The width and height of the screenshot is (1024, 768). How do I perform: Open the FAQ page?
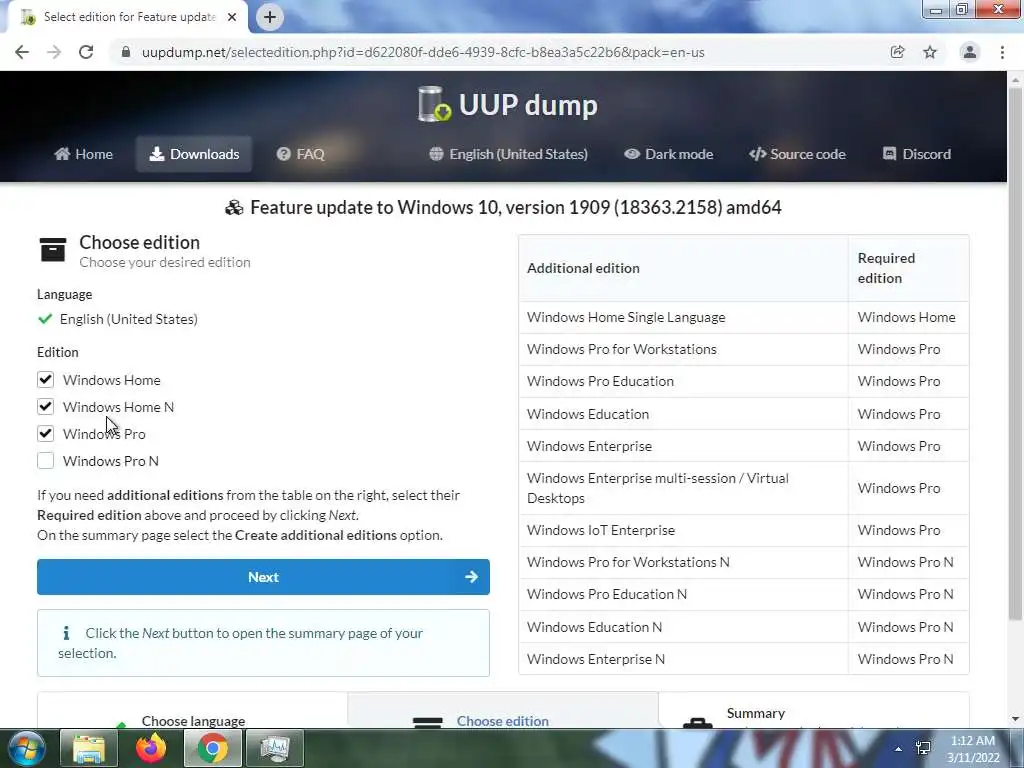(300, 154)
